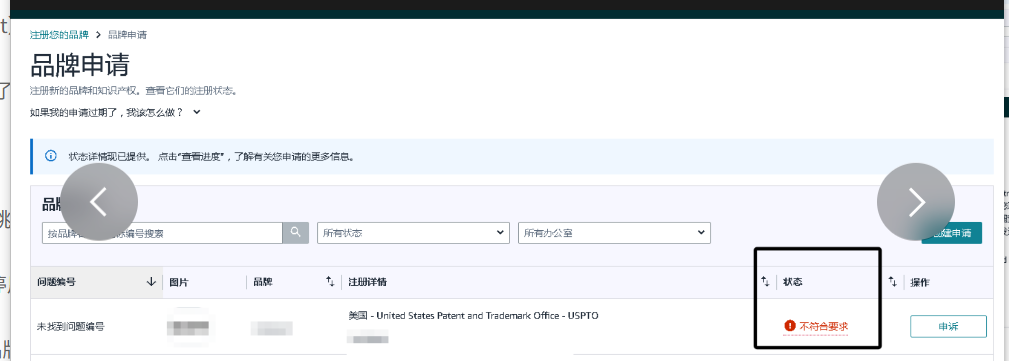Click the USPTO registration details text

click(x=473, y=316)
